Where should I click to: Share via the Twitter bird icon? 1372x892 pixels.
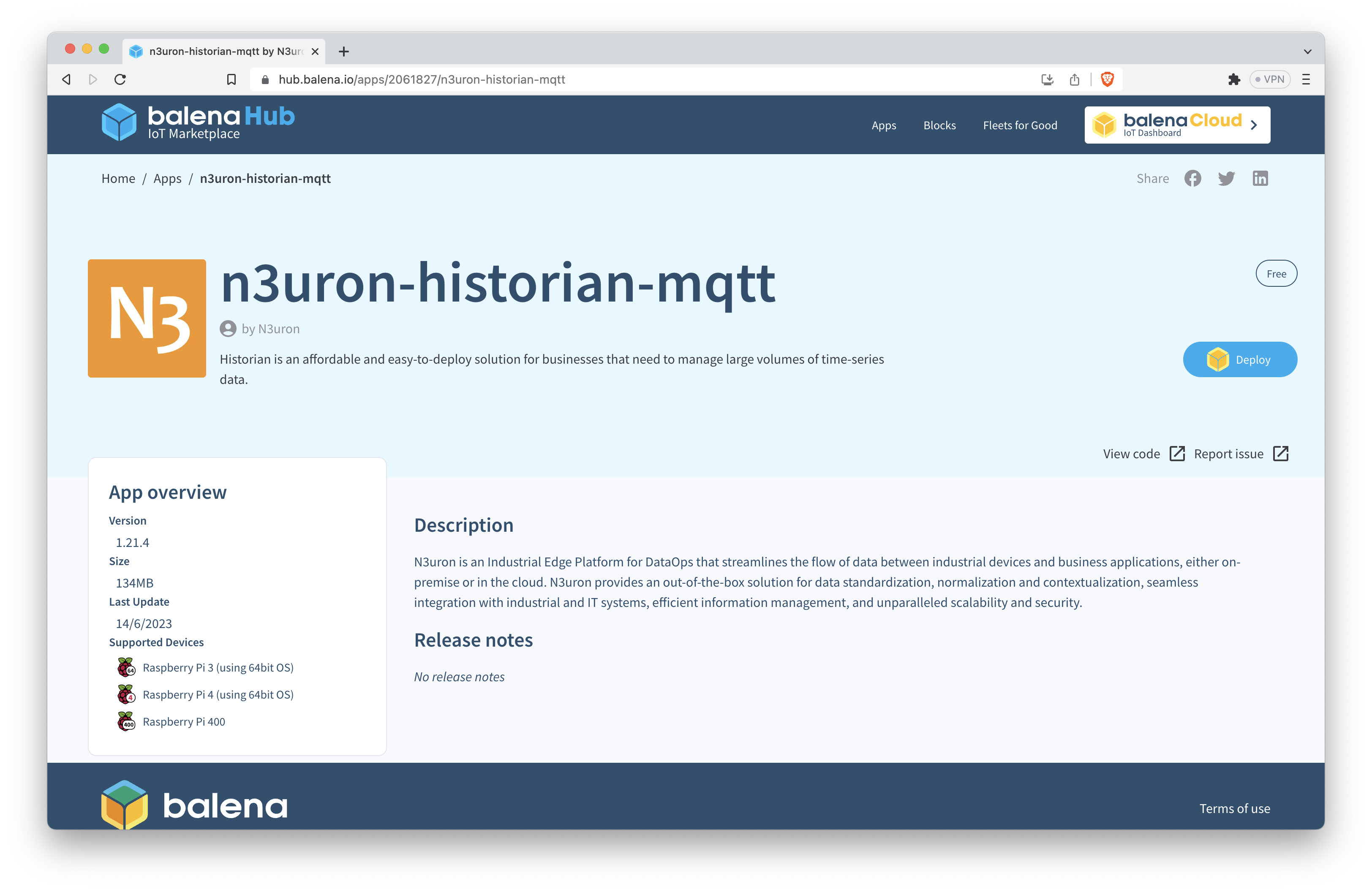(x=1226, y=179)
